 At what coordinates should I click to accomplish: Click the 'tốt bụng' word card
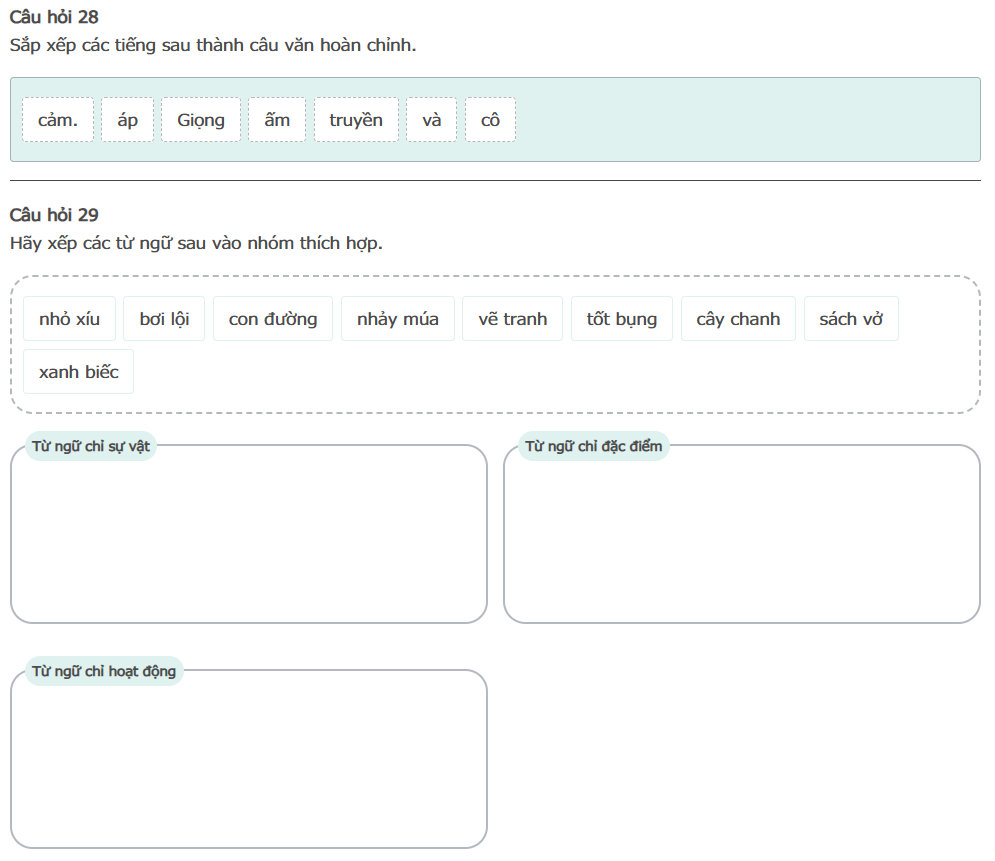pyautogui.click(x=622, y=319)
